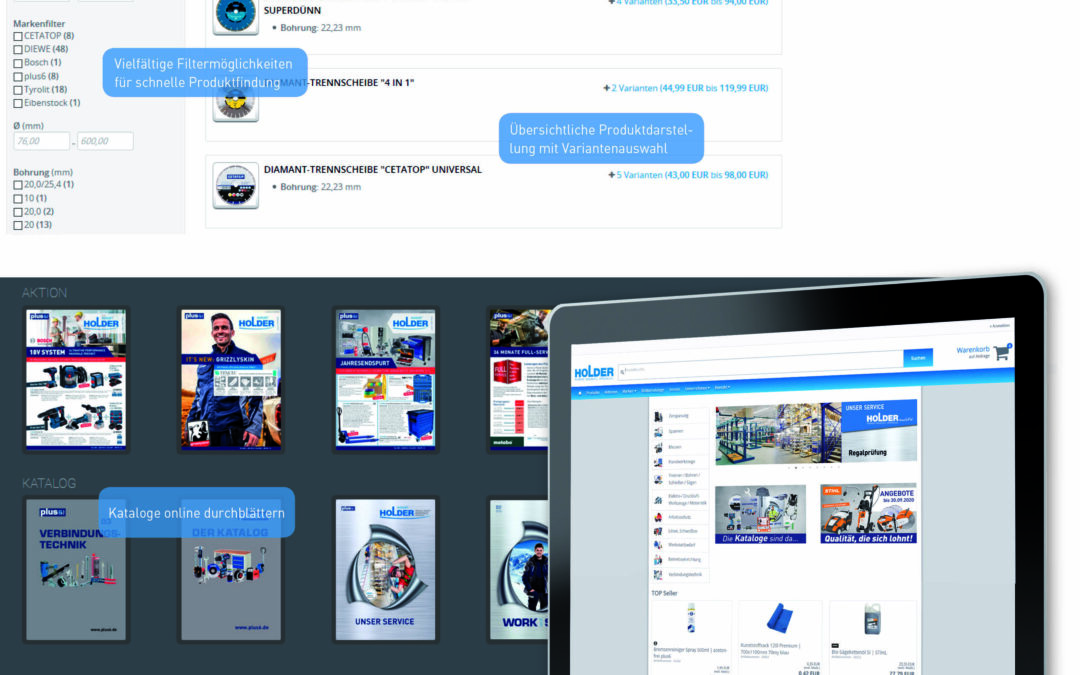Viewport: 1080px width, 675px height.
Task: Open the Unternehmen dropdown in tablet navigation
Action: point(697,388)
